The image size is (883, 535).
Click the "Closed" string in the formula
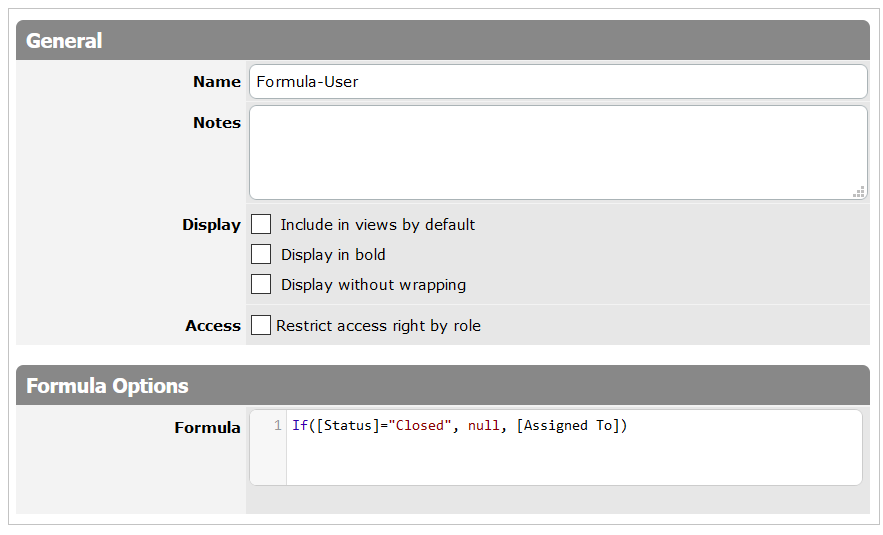pos(420,425)
